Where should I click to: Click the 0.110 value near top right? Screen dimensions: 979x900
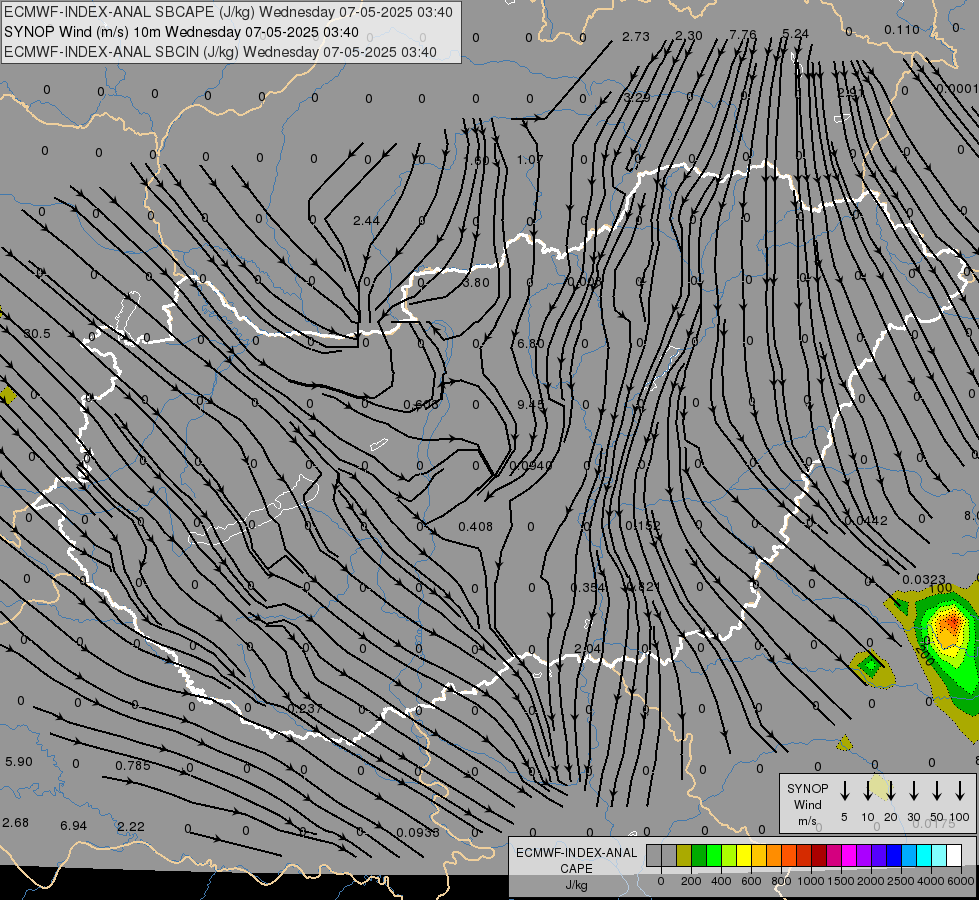coord(902,29)
